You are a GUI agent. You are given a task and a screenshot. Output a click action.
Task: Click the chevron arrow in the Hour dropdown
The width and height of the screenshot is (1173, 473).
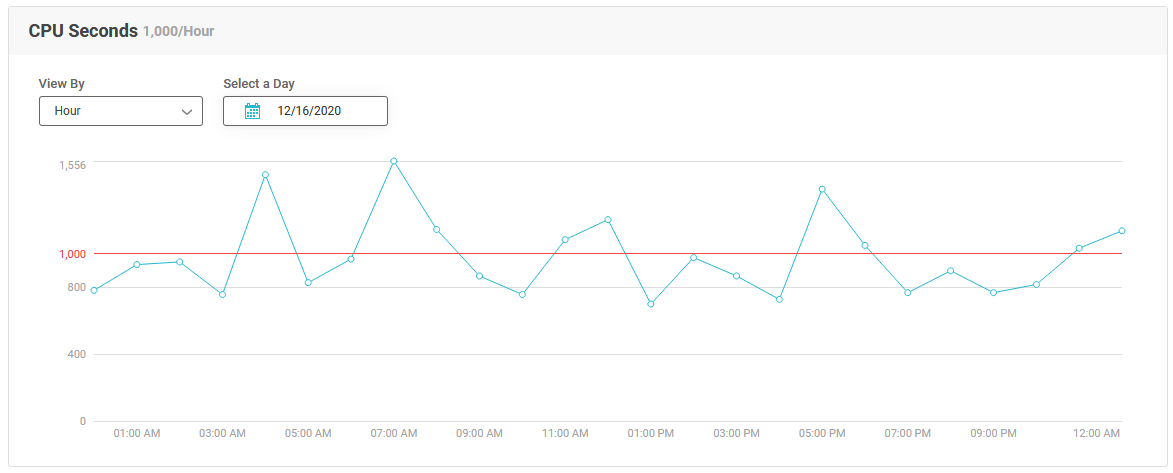[x=187, y=112]
